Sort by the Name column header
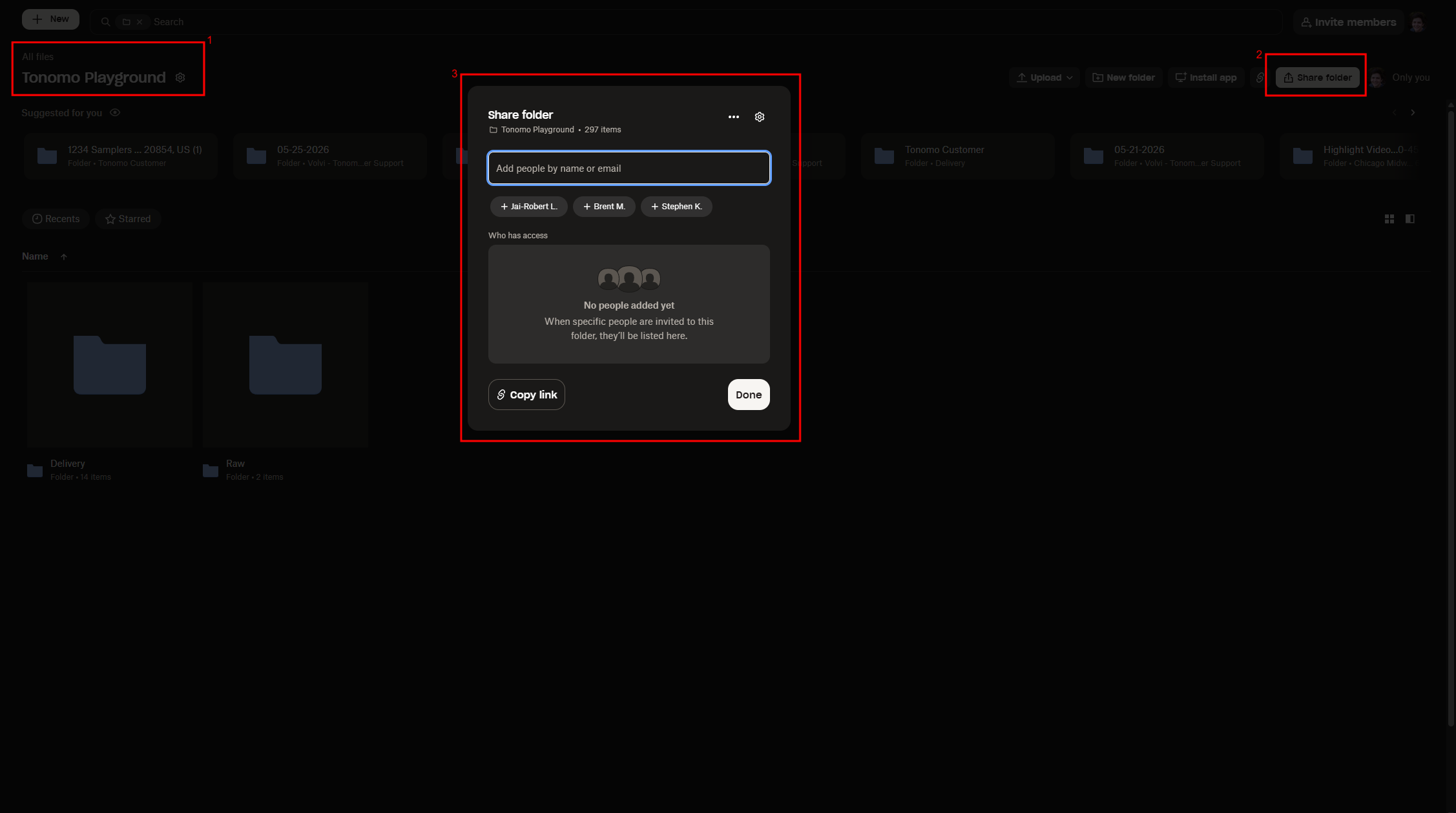 pos(35,256)
